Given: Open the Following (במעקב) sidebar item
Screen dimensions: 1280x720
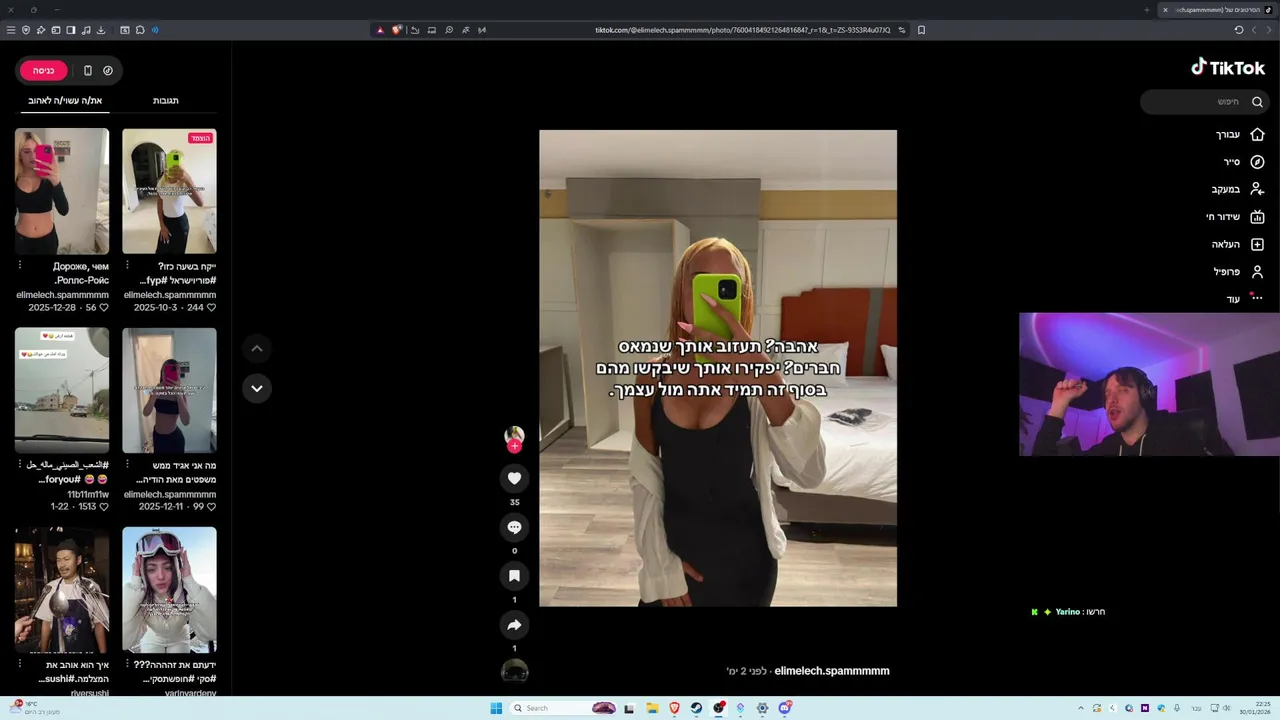Looking at the screenshot, I should click(1237, 189).
